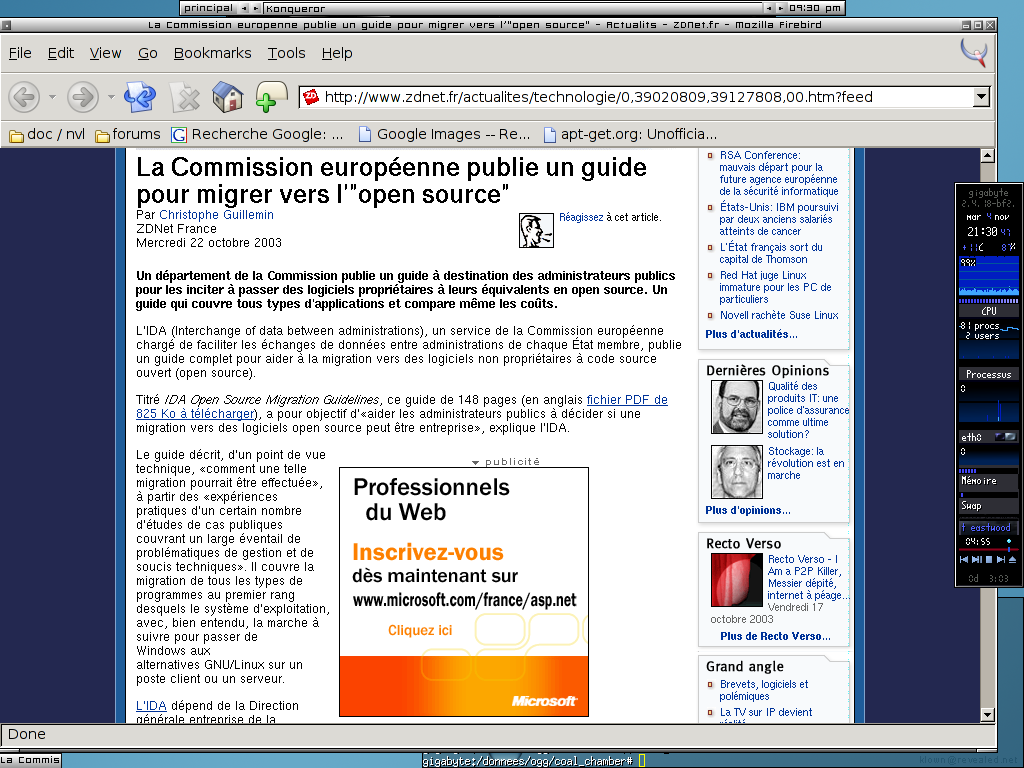This screenshot has width=1024, height=768.
Task: Click the 'Réagissez' link
Action: click(x=581, y=217)
